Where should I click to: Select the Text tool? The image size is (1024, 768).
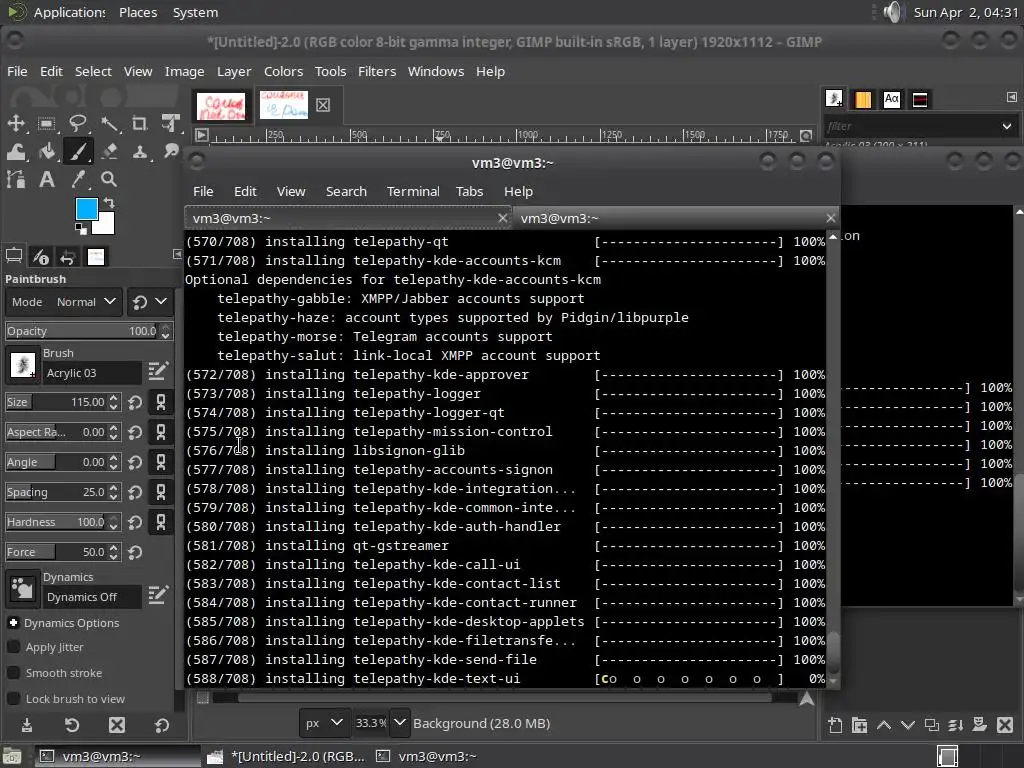(x=46, y=179)
